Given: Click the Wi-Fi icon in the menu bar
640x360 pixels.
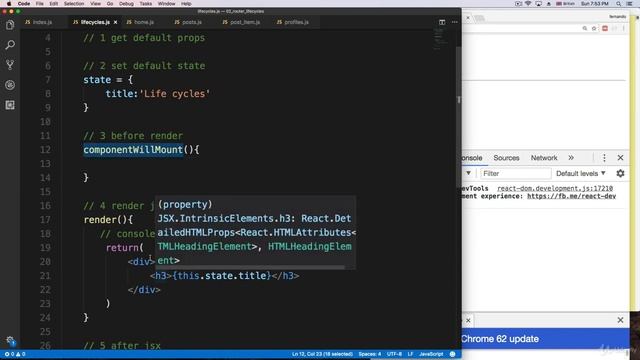Looking at the screenshot, I should click(x=528, y=4).
